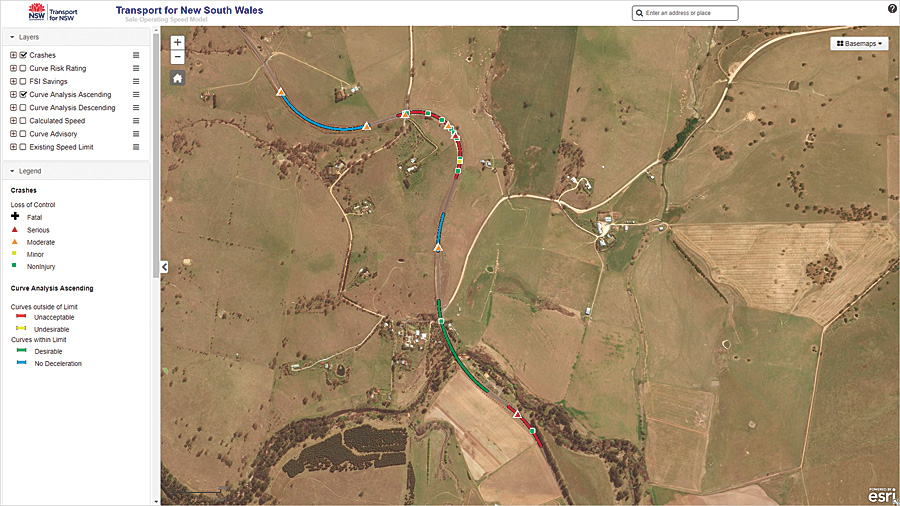The width and height of the screenshot is (900, 506).
Task: Zoom out of the map
Action: pos(177,57)
